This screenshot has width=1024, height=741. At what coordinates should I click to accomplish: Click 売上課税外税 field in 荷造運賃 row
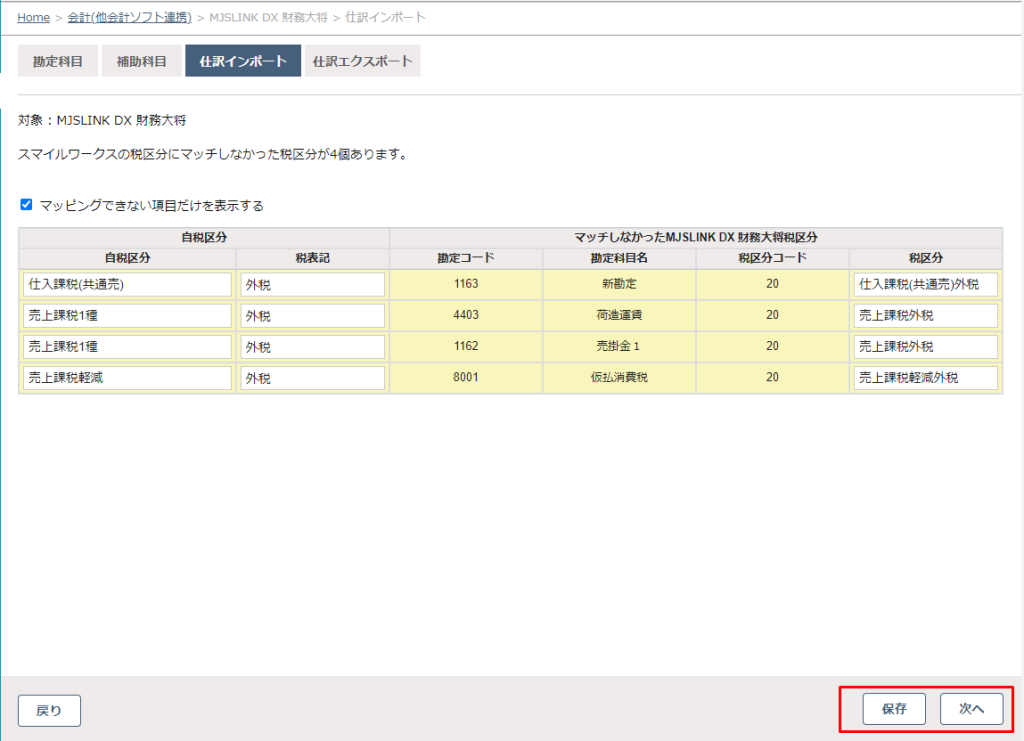point(925,316)
